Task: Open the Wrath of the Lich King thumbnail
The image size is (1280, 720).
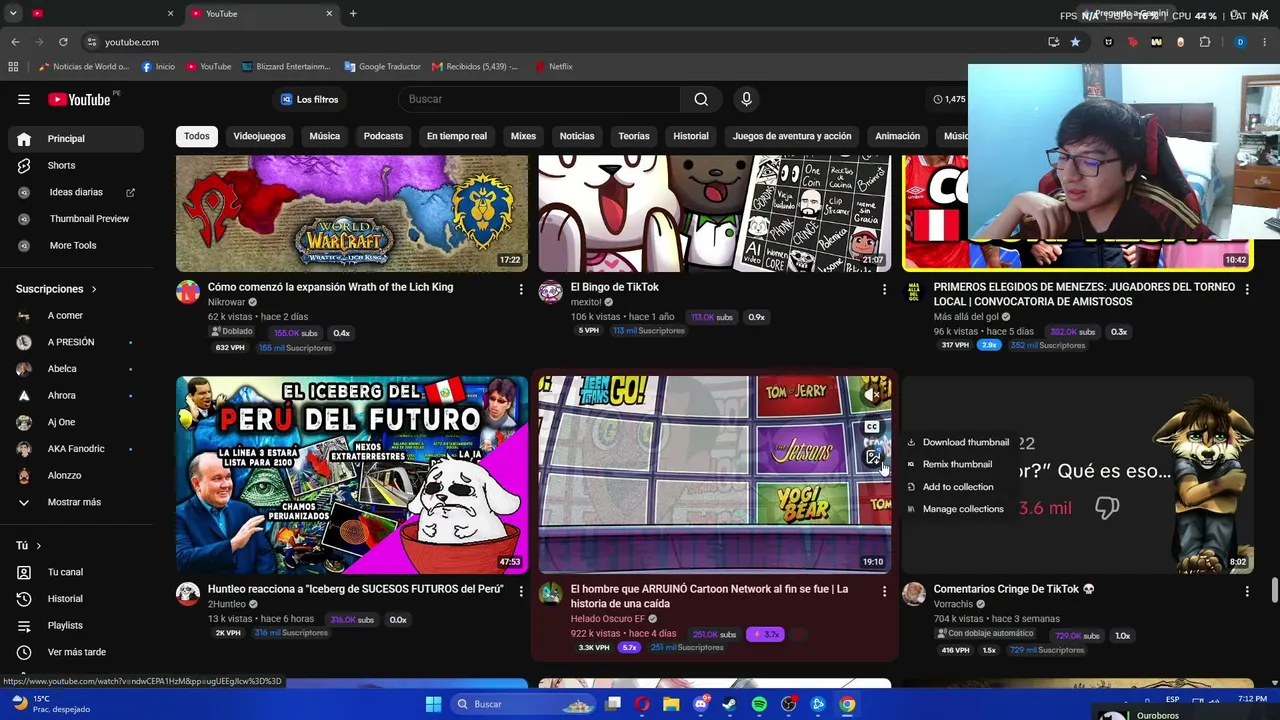Action: (x=352, y=213)
